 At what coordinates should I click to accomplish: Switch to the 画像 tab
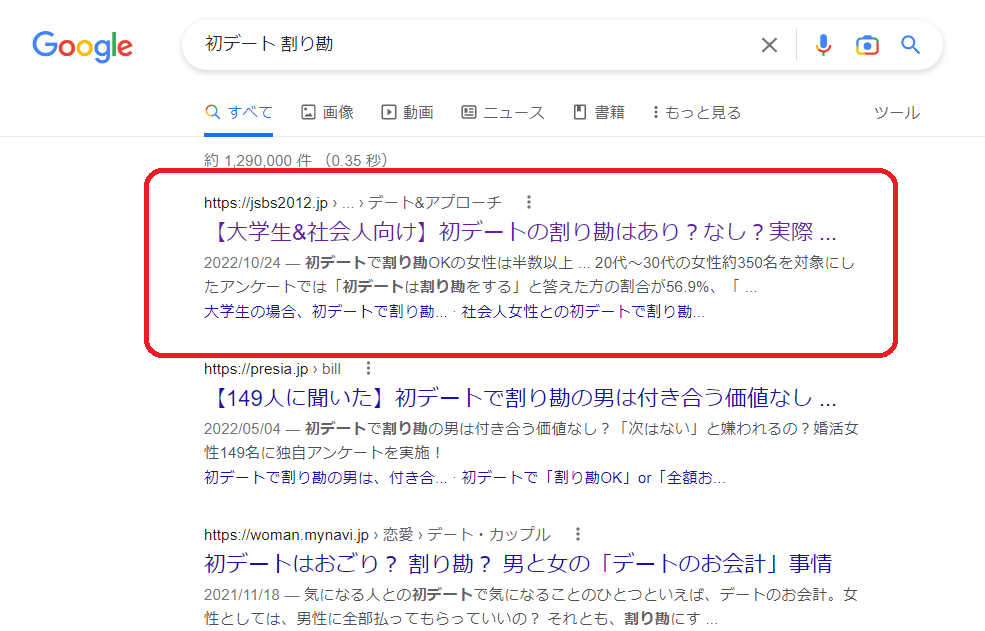coord(327,112)
